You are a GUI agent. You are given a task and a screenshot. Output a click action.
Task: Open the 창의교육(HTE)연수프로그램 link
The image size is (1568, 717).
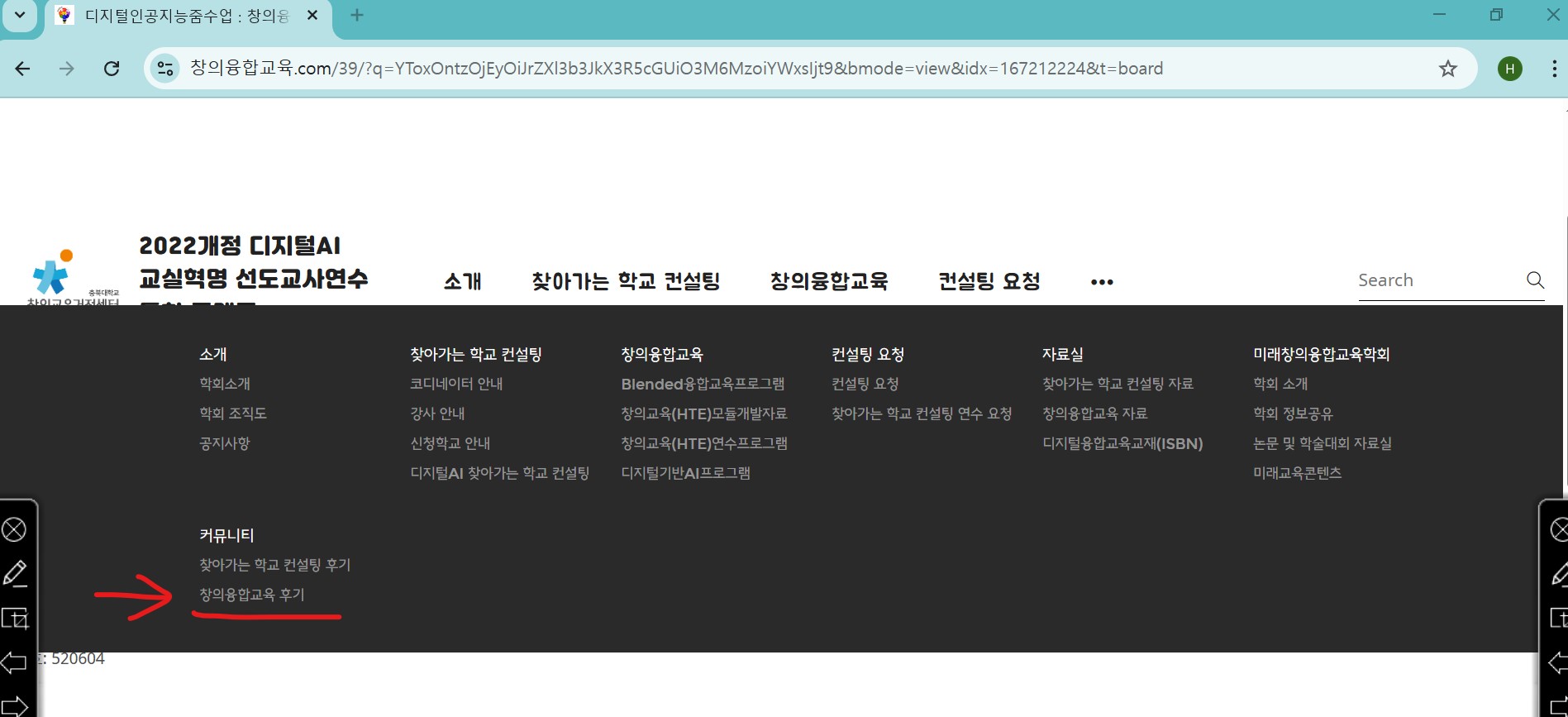[704, 443]
